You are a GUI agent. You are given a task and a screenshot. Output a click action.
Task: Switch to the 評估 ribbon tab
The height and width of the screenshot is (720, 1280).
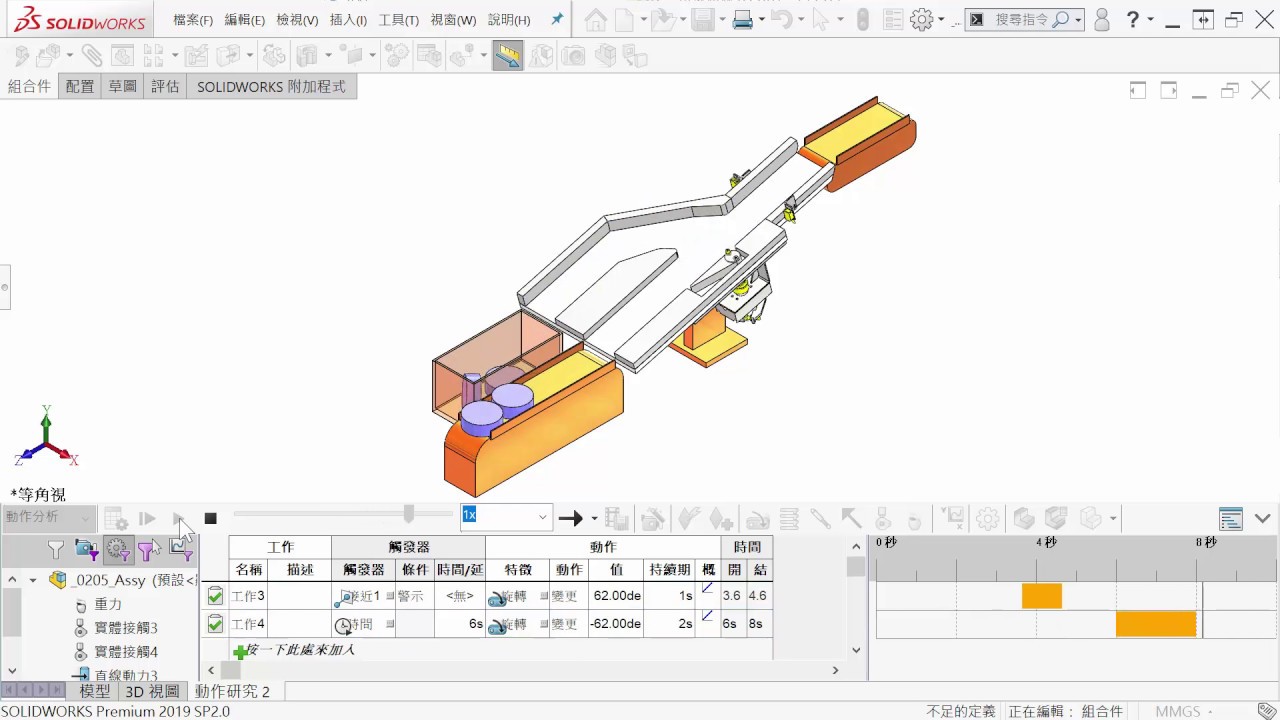tap(165, 87)
